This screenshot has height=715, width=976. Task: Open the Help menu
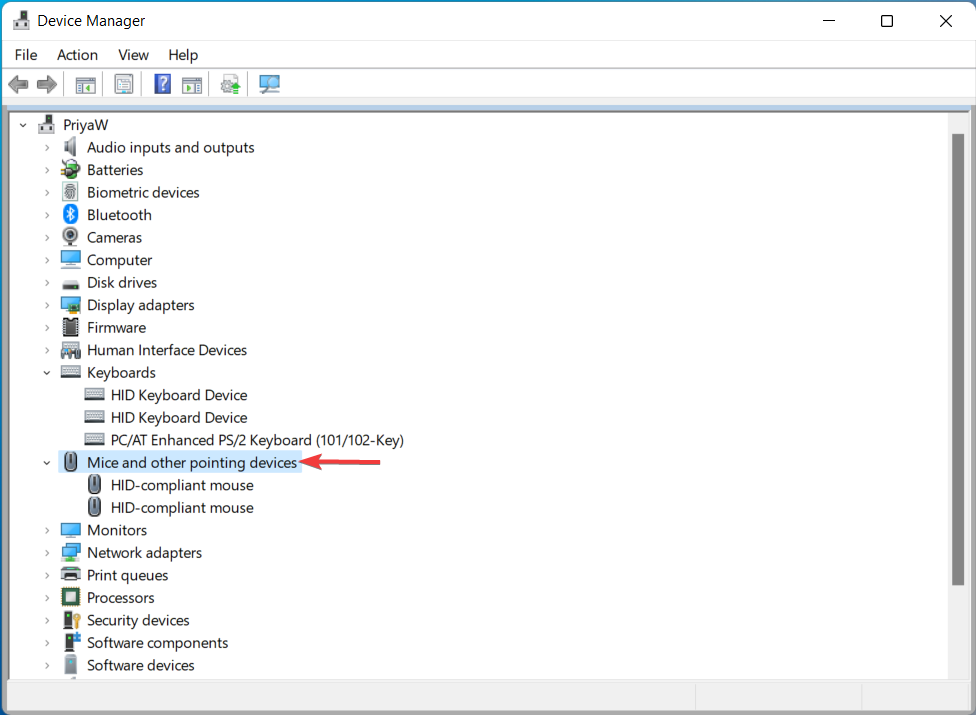pos(183,55)
